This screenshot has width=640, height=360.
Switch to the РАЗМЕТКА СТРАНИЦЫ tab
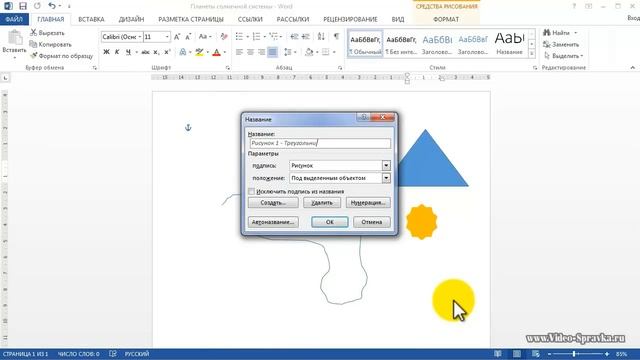coord(191,19)
